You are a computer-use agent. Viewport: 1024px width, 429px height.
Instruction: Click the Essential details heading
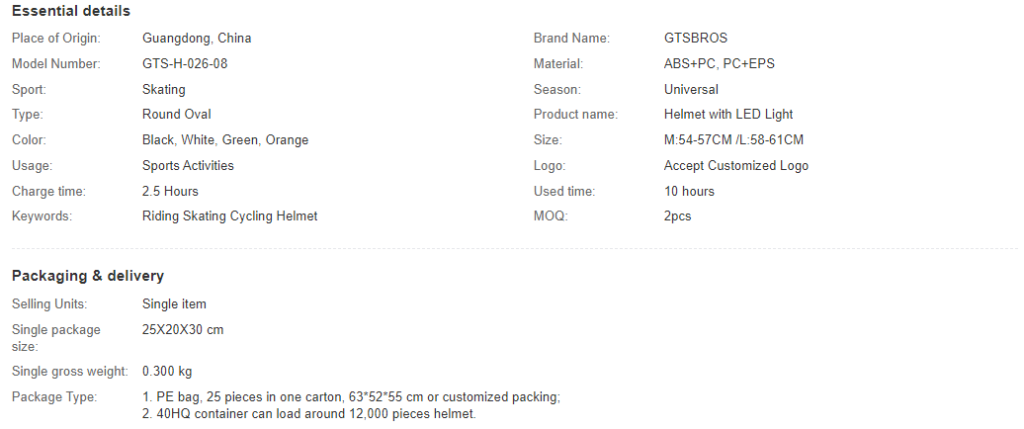(x=70, y=11)
